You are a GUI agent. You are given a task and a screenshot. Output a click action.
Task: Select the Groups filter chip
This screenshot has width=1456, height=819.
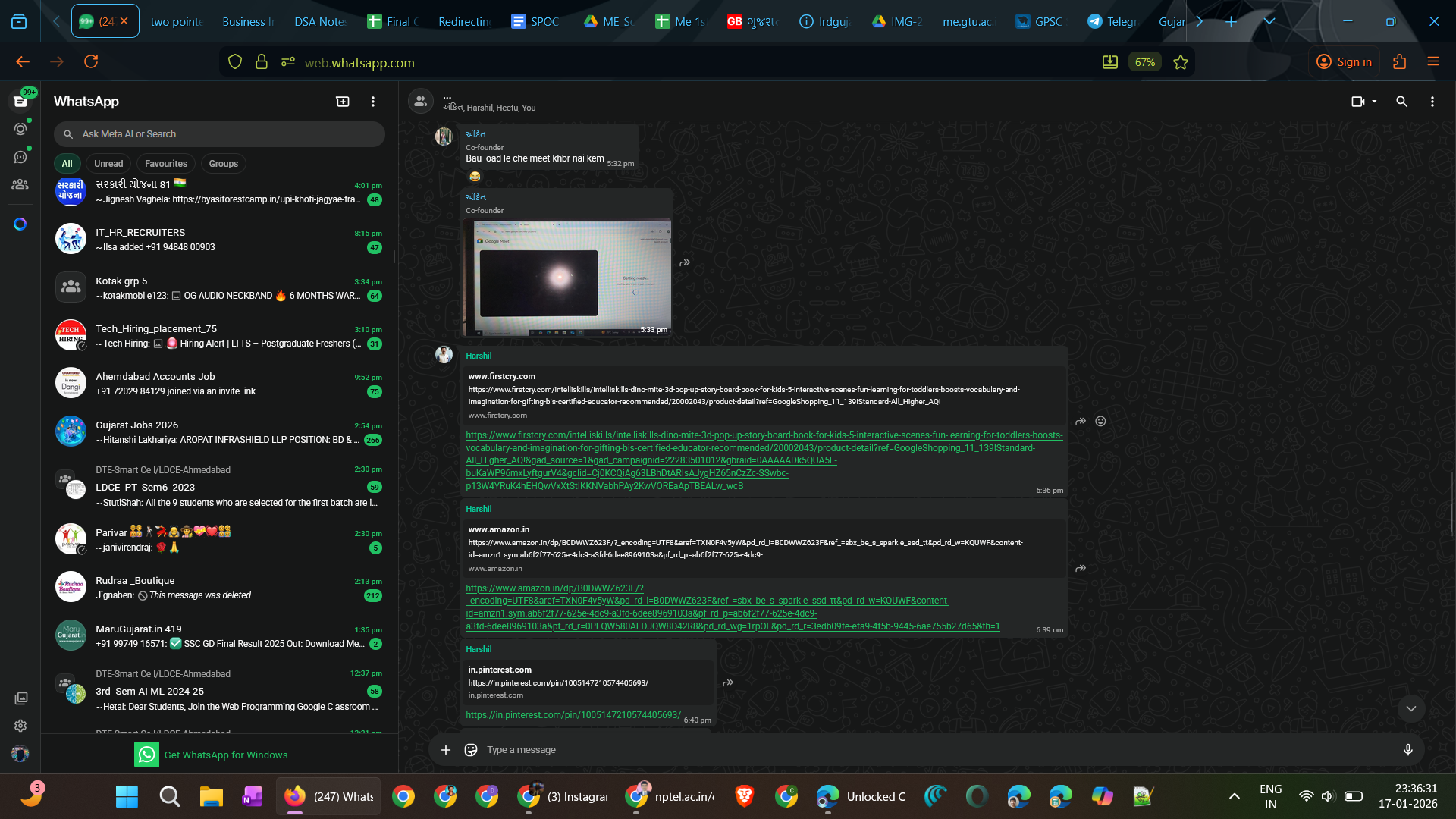pyautogui.click(x=223, y=164)
